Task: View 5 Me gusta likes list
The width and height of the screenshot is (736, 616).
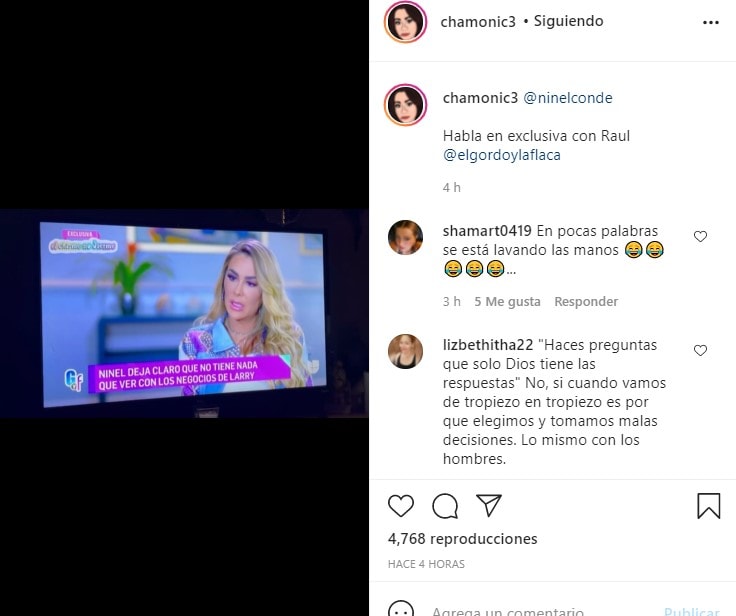Action: (x=507, y=301)
